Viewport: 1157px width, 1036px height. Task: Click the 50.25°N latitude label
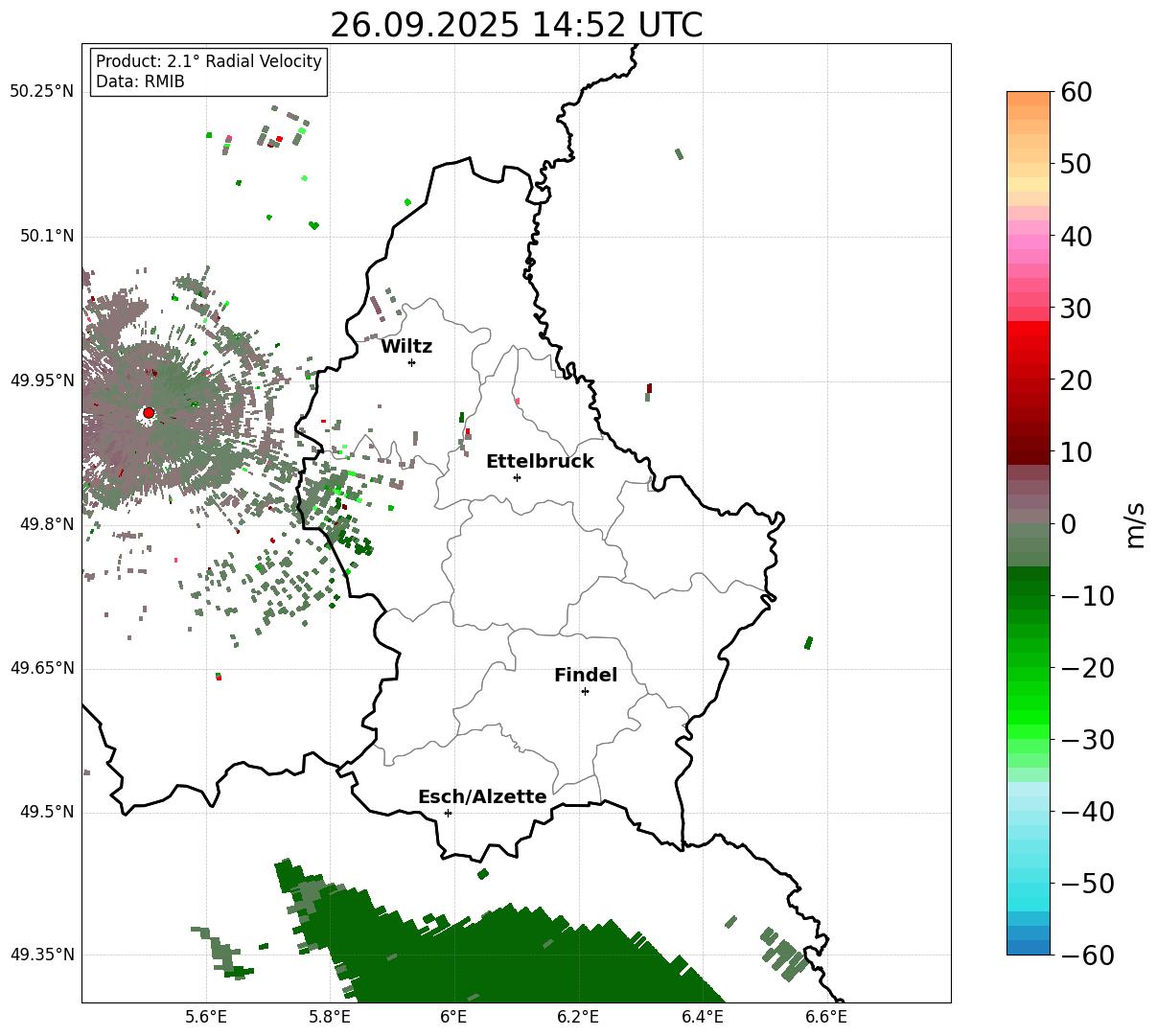pyautogui.click(x=41, y=92)
